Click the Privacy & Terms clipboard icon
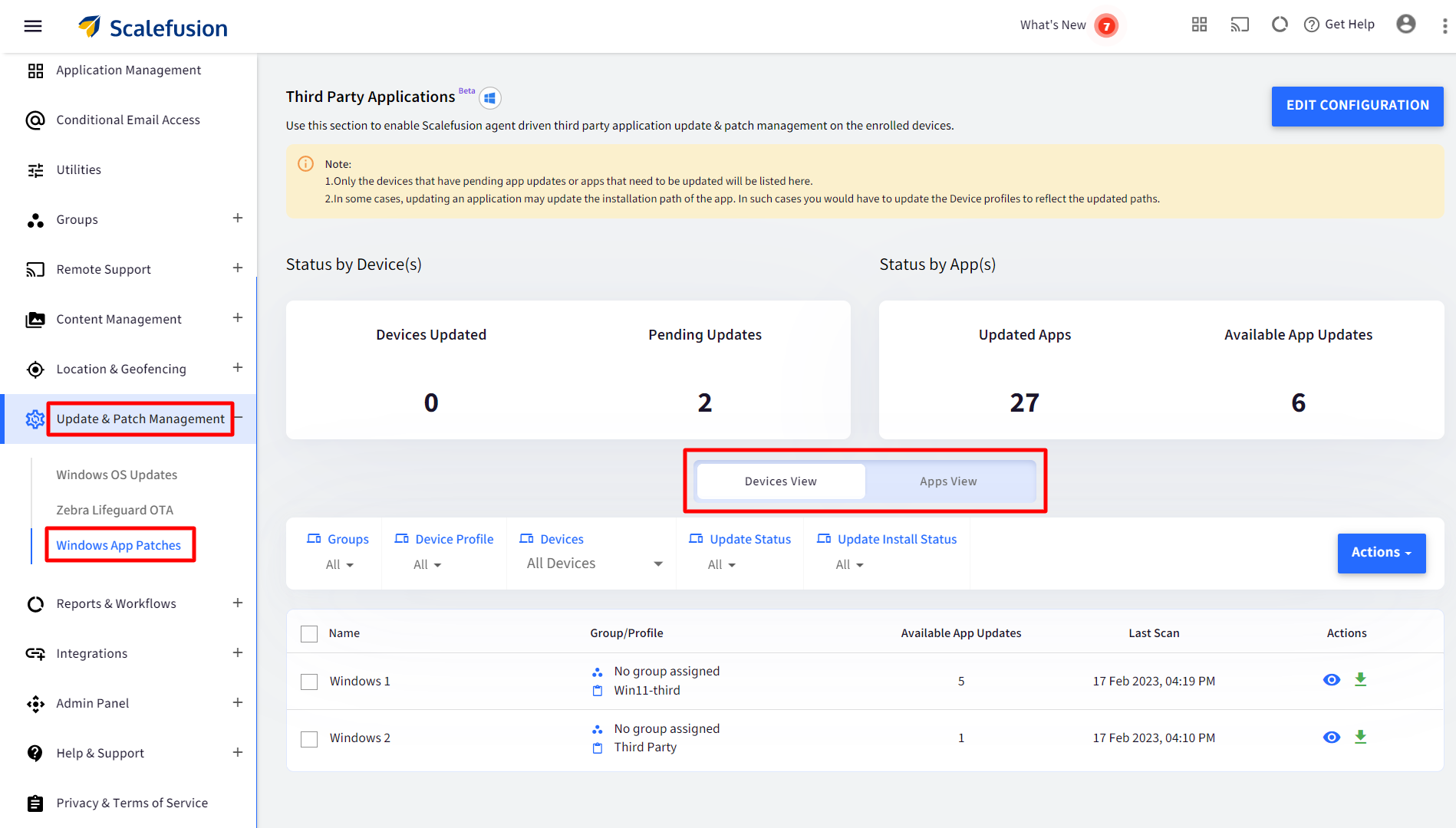Image resolution: width=1456 pixels, height=828 pixels. click(35, 803)
